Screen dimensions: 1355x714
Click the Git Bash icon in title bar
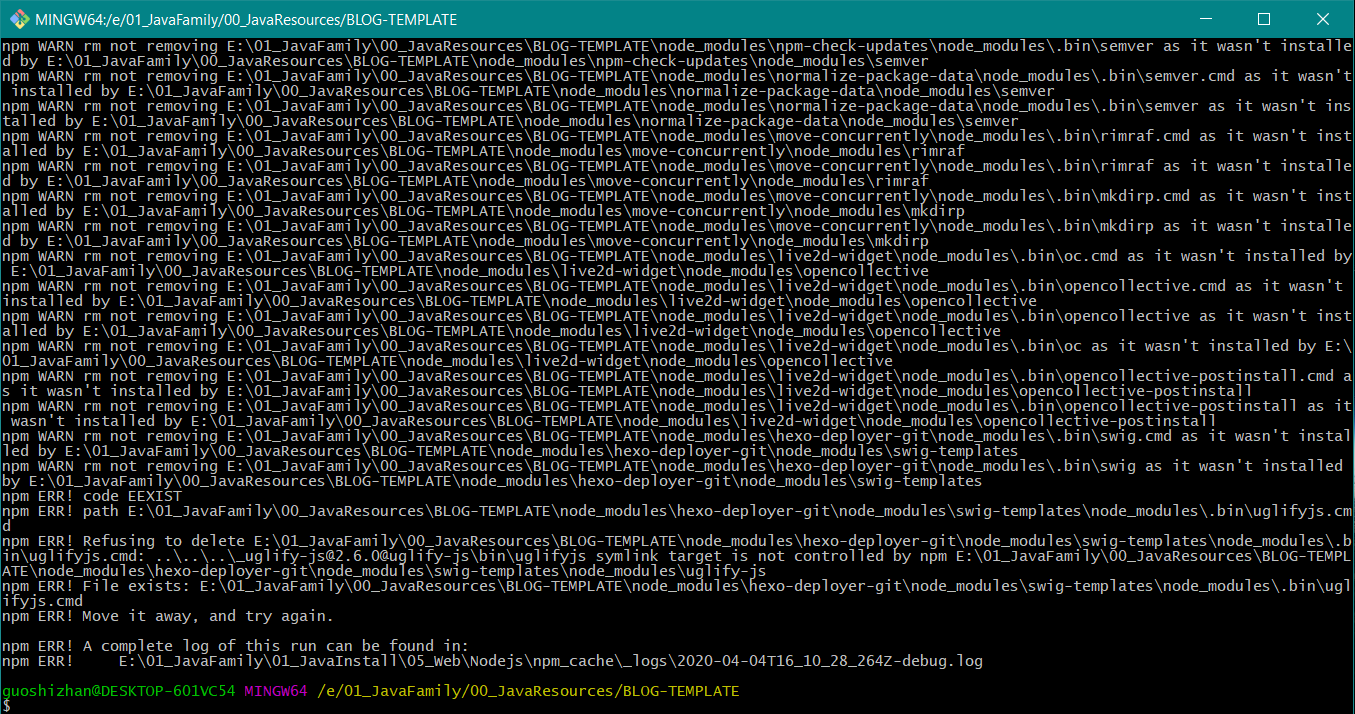click(x=16, y=19)
